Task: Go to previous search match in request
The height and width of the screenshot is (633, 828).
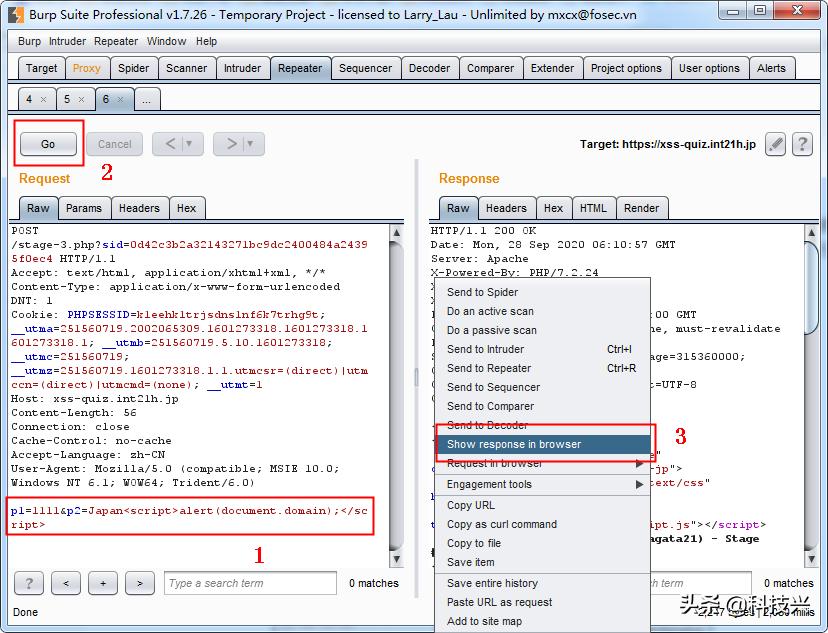Action: (66, 583)
